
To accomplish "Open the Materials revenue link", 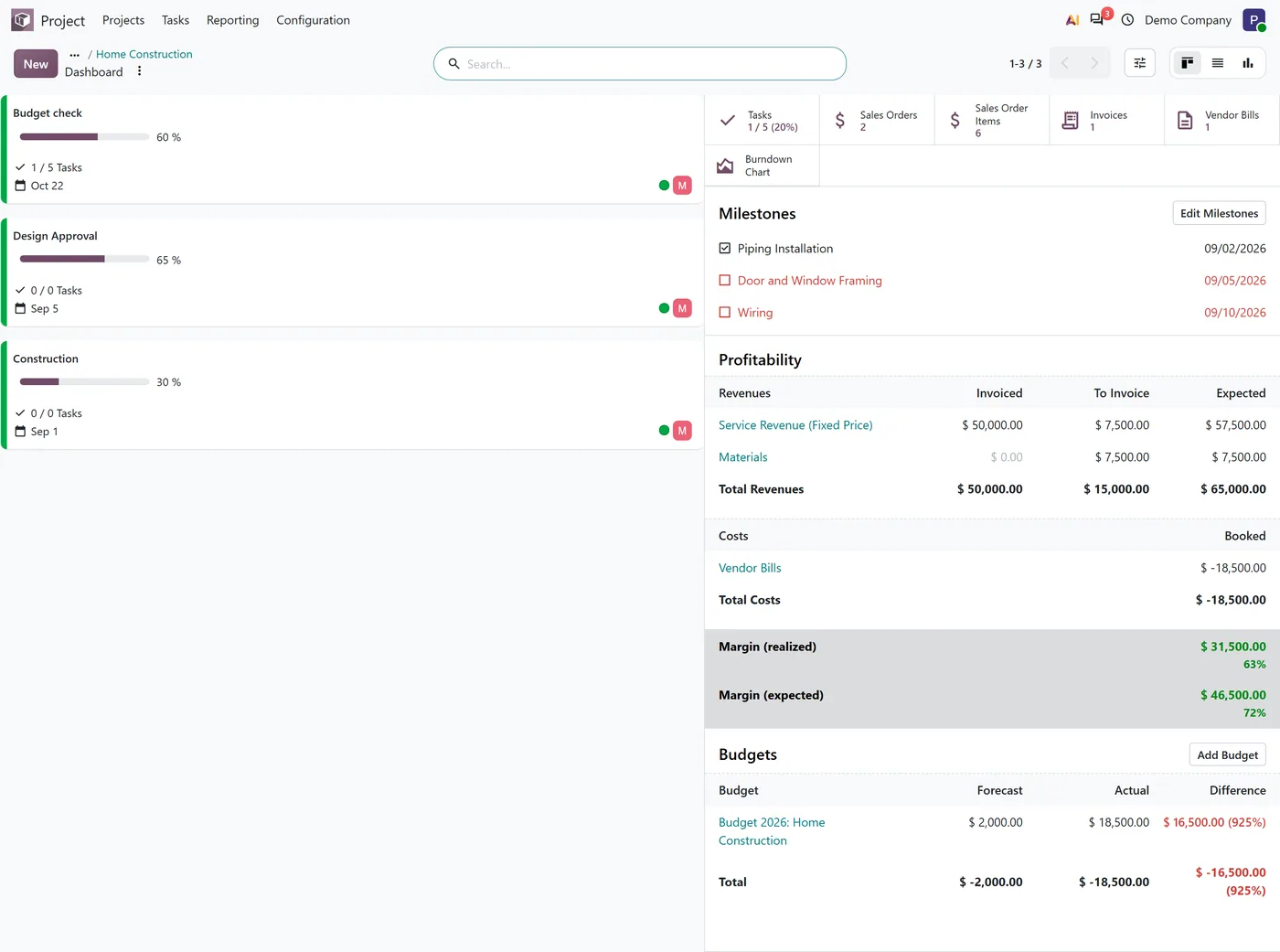I will coord(743,457).
